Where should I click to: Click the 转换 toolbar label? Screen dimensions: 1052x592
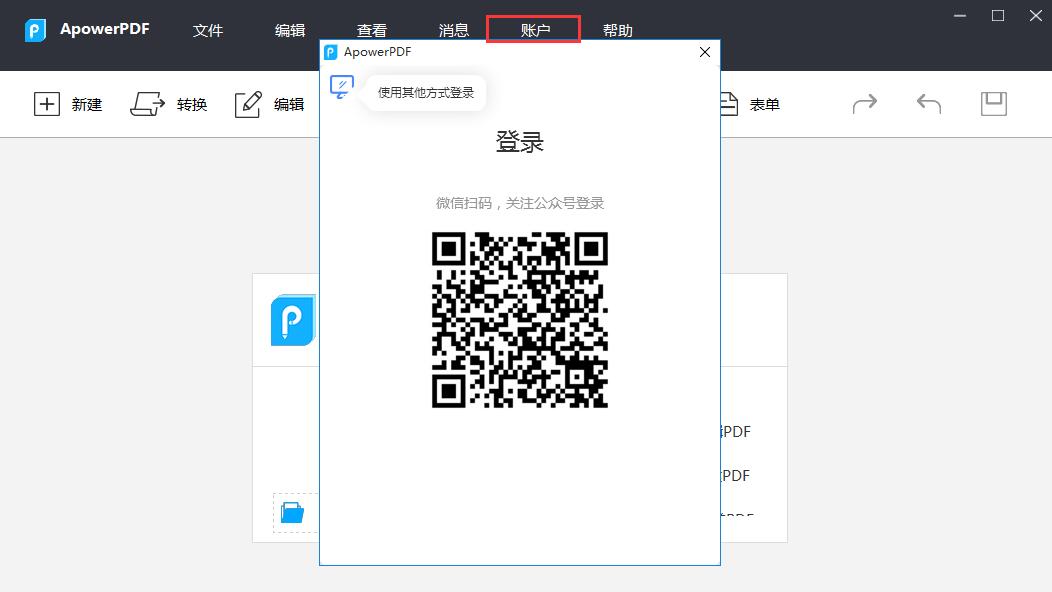pos(192,105)
